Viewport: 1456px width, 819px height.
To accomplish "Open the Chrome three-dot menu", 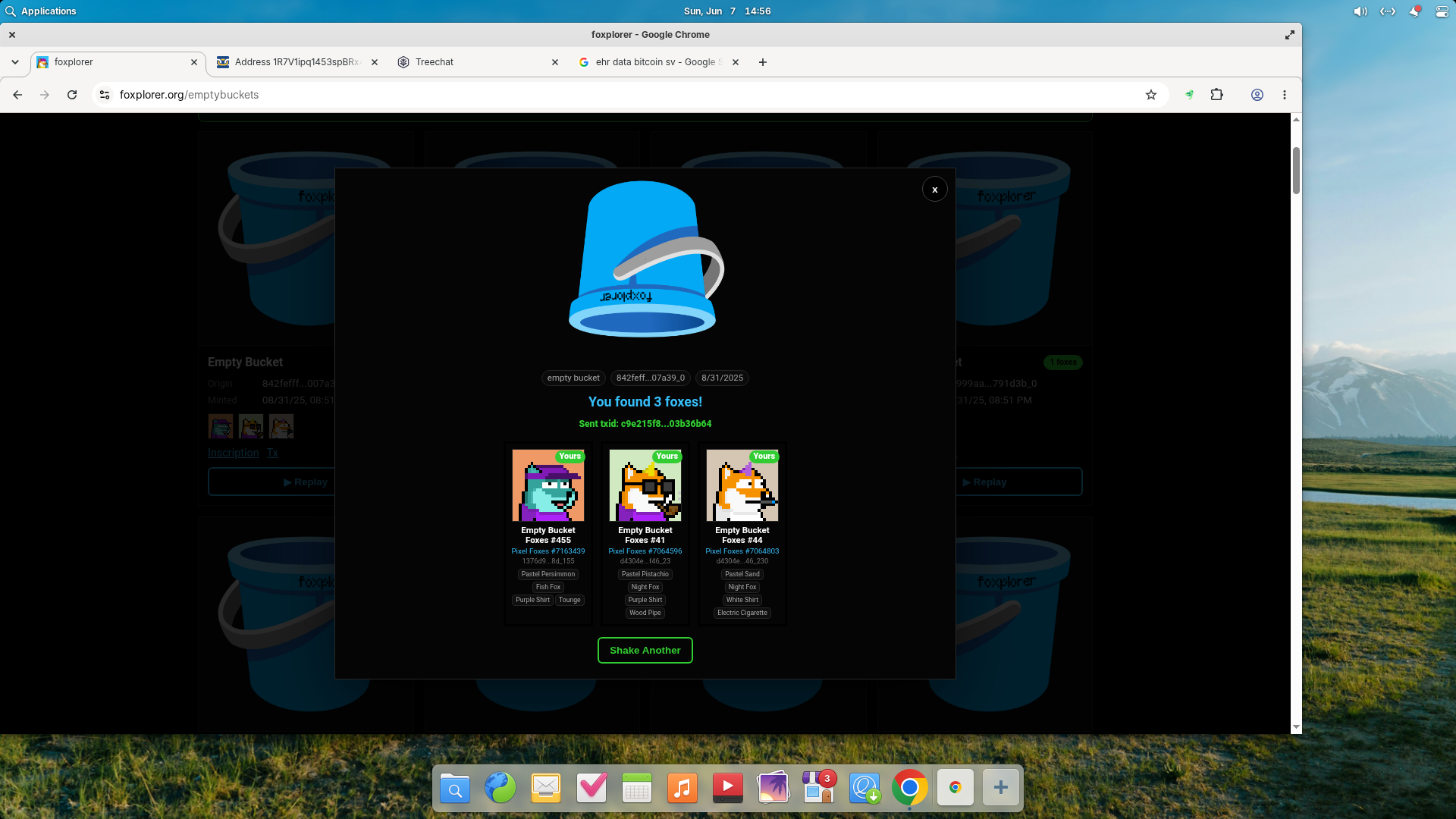I will click(x=1284, y=95).
